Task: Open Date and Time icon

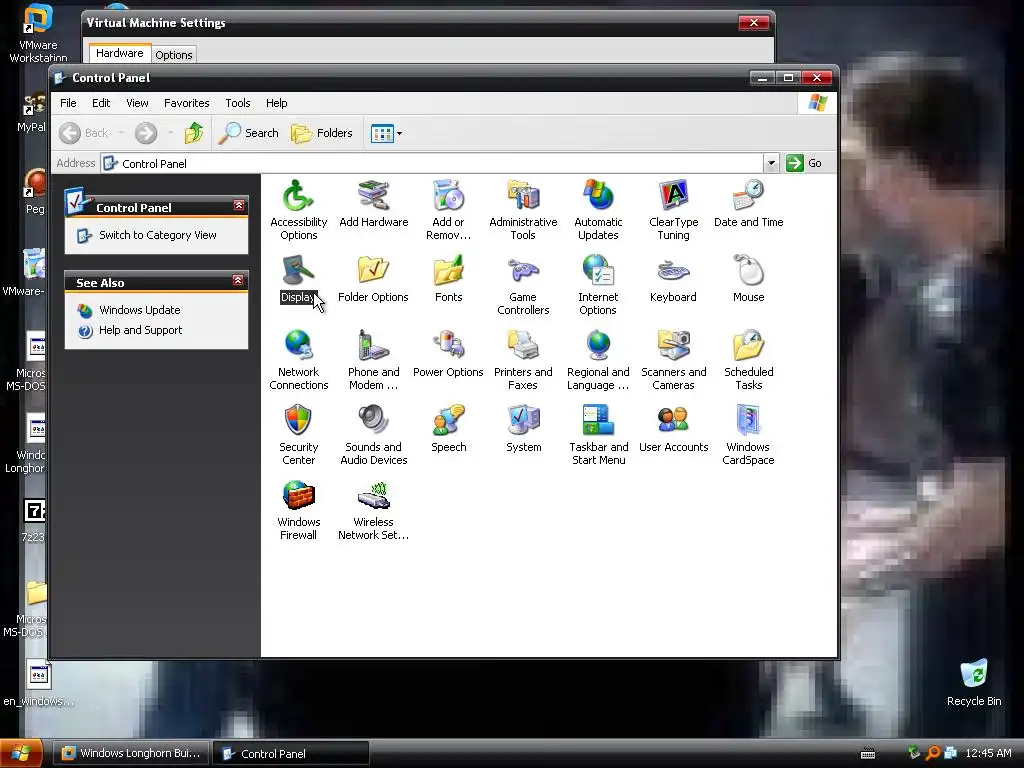Action: pyautogui.click(x=748, y=203)
